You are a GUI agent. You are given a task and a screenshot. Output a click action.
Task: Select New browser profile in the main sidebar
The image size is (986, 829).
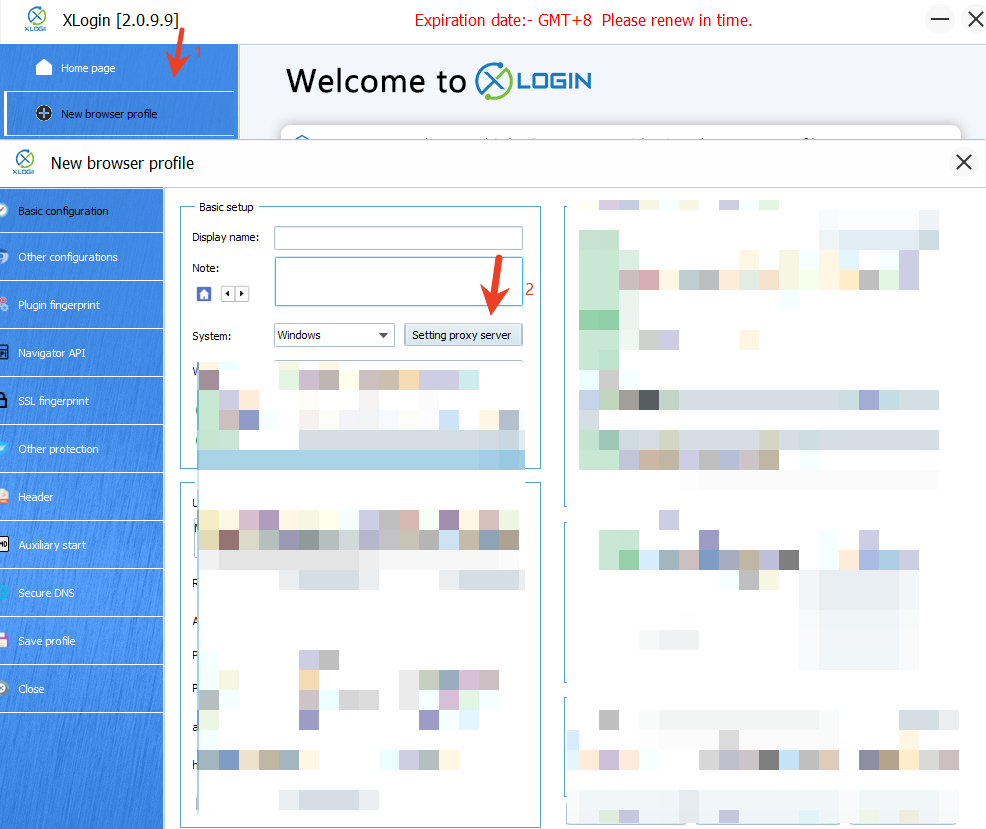pos(119,114)
